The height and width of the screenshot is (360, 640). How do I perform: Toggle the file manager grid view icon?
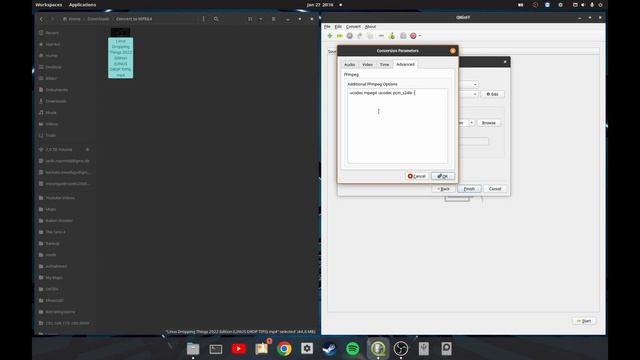[x=250, y=19]
